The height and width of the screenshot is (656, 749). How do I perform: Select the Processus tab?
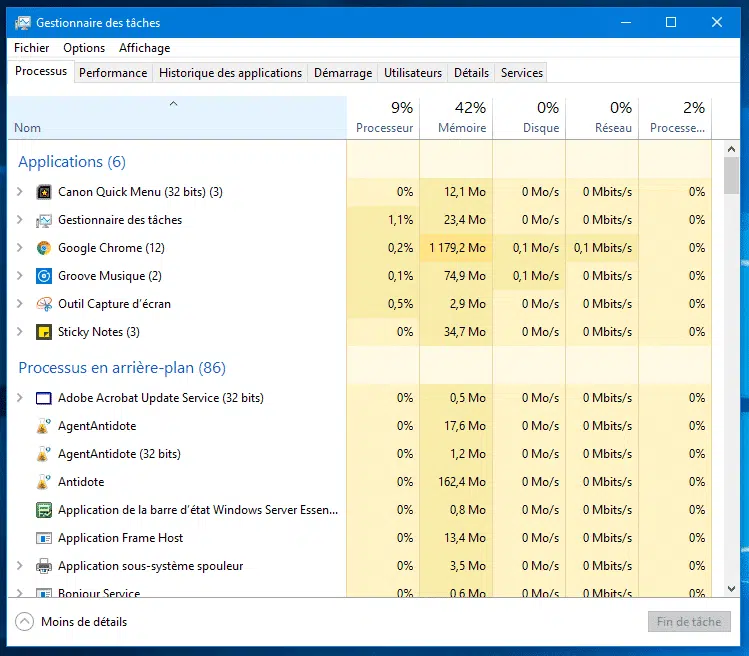click(41, 71)
